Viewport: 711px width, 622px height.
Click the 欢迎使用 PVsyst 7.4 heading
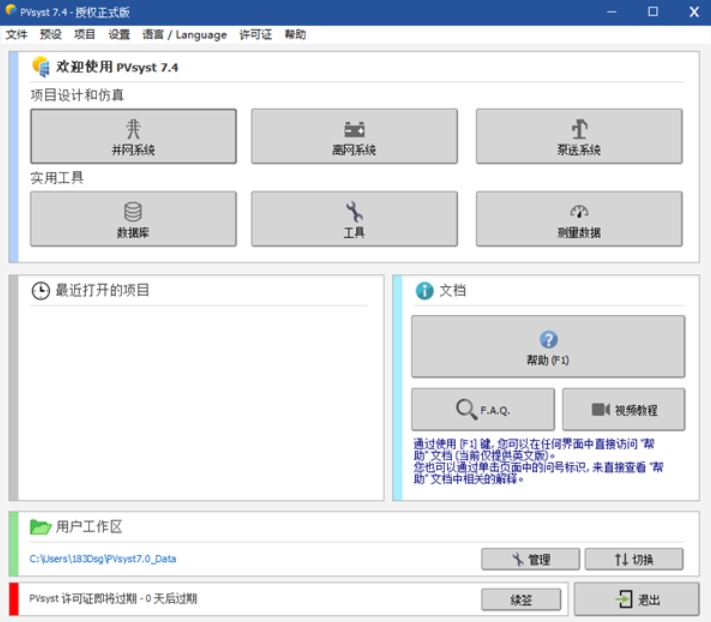tap(117, 67)
